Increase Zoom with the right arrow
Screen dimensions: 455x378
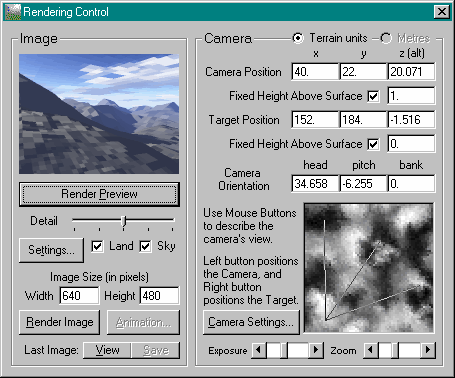(x=428, y=350)
